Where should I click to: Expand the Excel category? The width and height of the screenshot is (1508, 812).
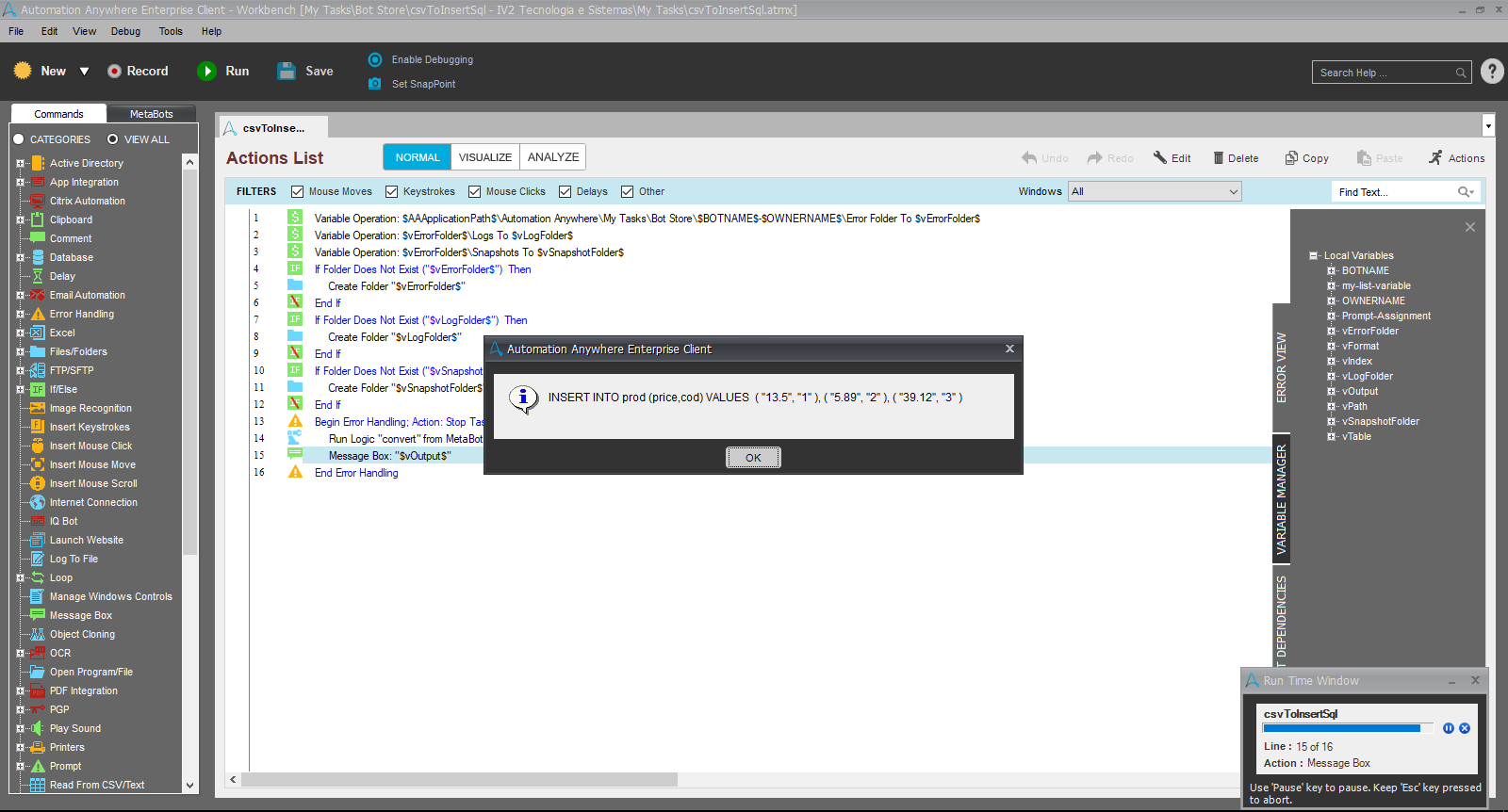pos(20,333)
